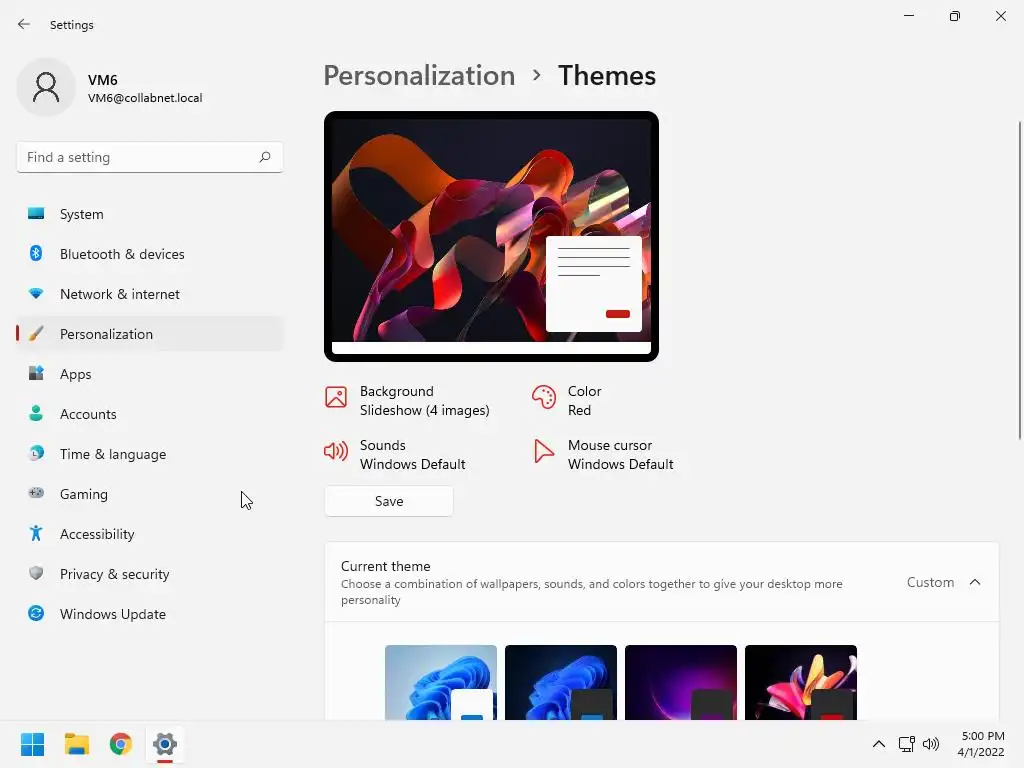Image resolution: width=1024 pixels, height=768 pixels.
Task: Launch File Explorer from the taskbar
Action: pos(77,744)
